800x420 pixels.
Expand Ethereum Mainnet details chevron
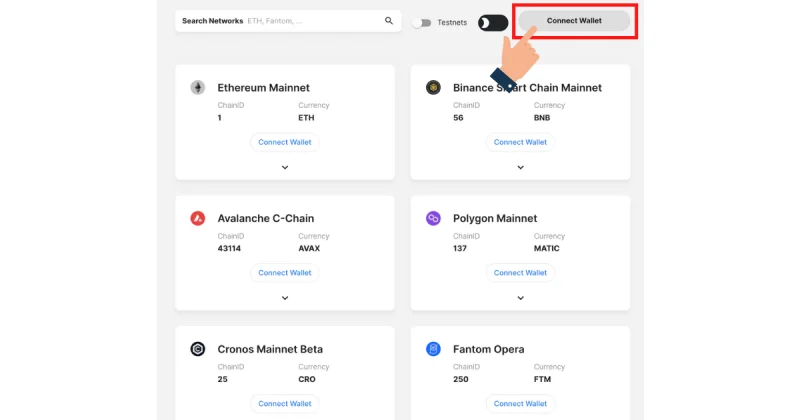[x=285, y=168]
